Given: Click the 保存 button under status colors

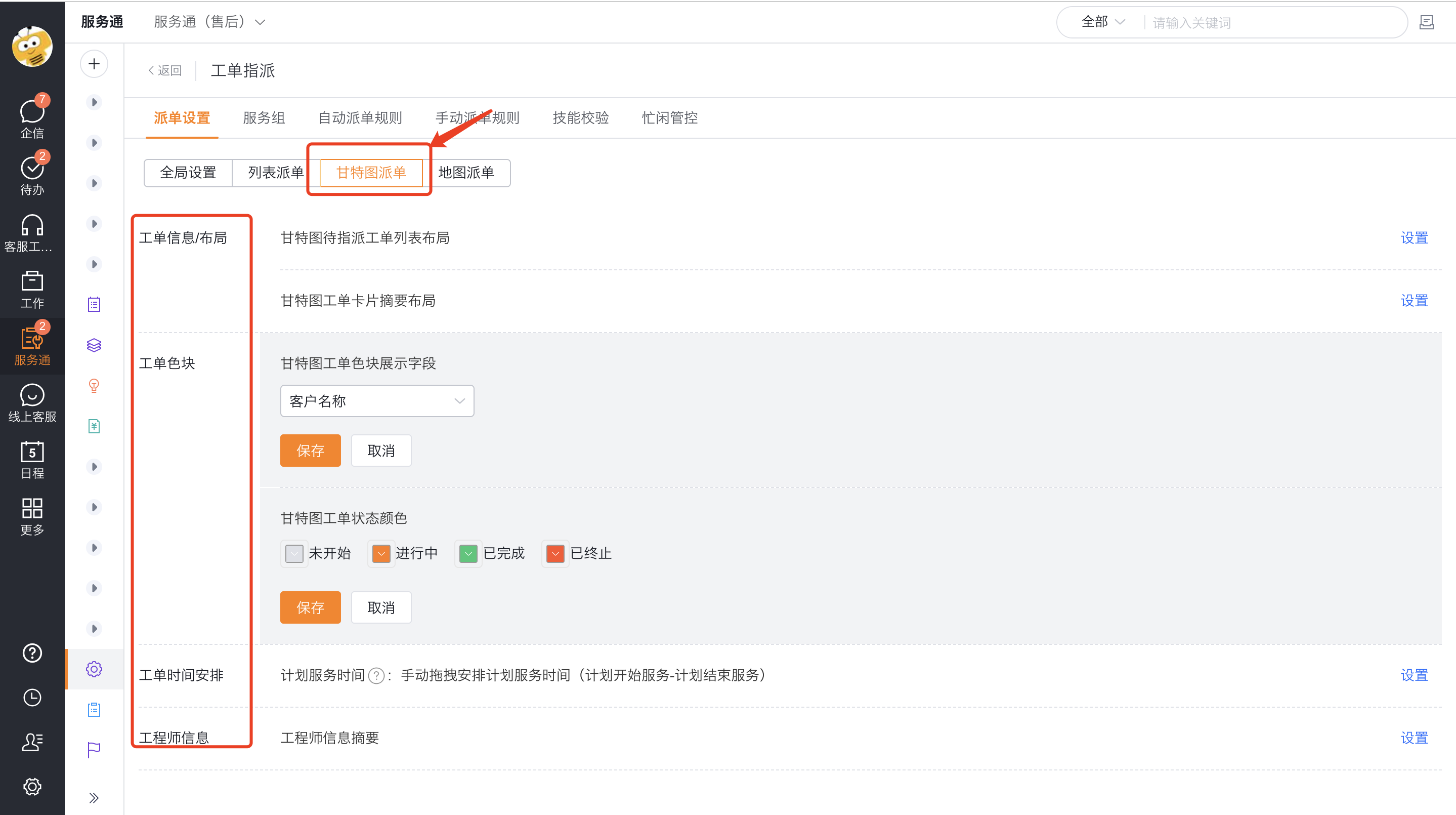Looking at the screenshot, I should (x=310, y=607).
